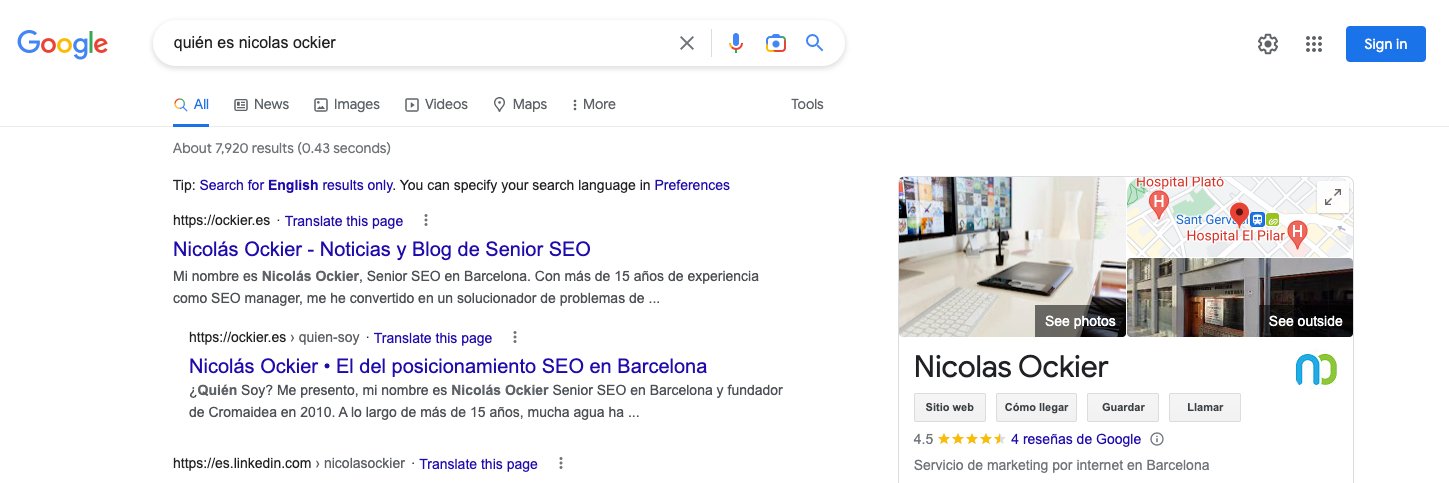This screenshot has width=1449, height=483.
Task: Open the Google apps grid icon
Action: (x=1314, y=44)
